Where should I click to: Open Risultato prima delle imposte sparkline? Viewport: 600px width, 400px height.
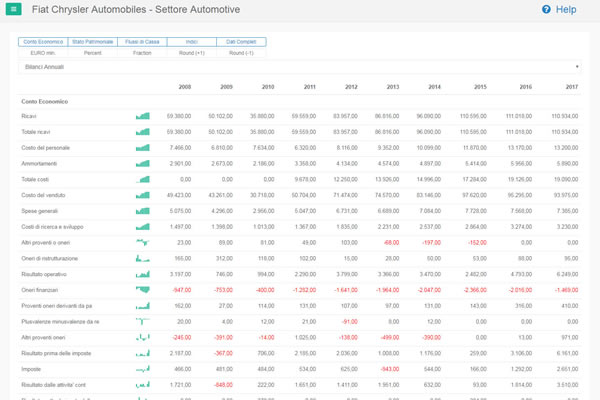click(x=143, y=353)
